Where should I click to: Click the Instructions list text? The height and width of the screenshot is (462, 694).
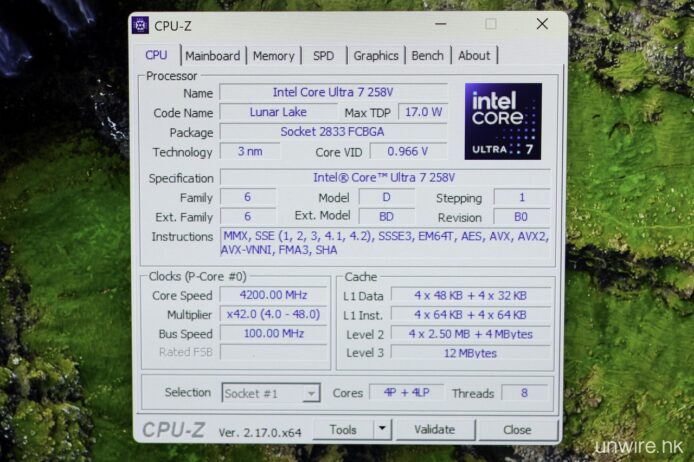(x=384, y=243)
